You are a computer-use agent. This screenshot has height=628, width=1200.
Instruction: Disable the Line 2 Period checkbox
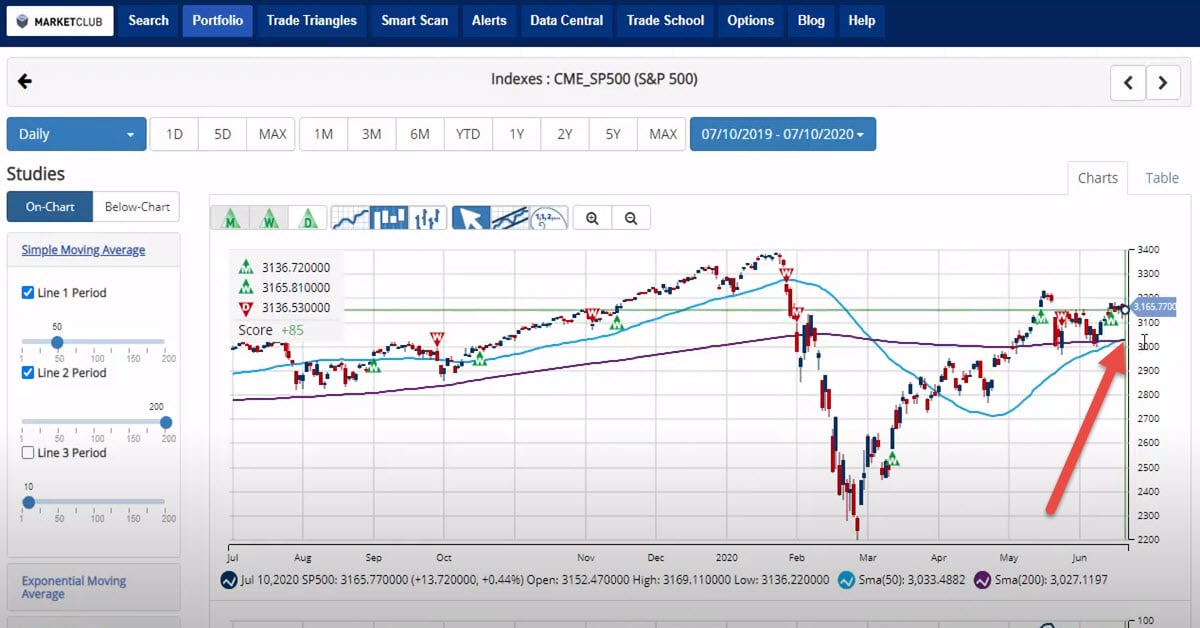coord(28,373)
